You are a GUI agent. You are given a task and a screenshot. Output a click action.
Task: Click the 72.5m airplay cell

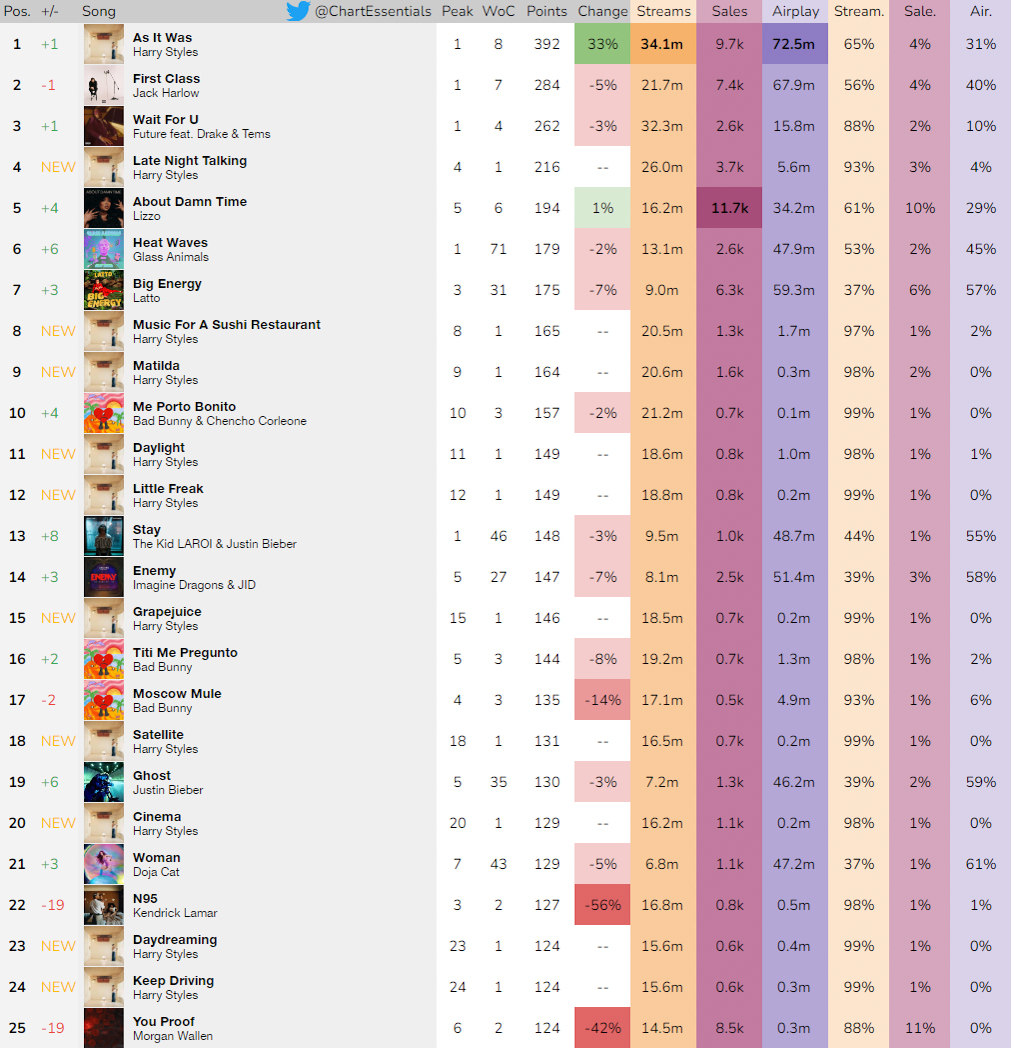coord(795,44)
